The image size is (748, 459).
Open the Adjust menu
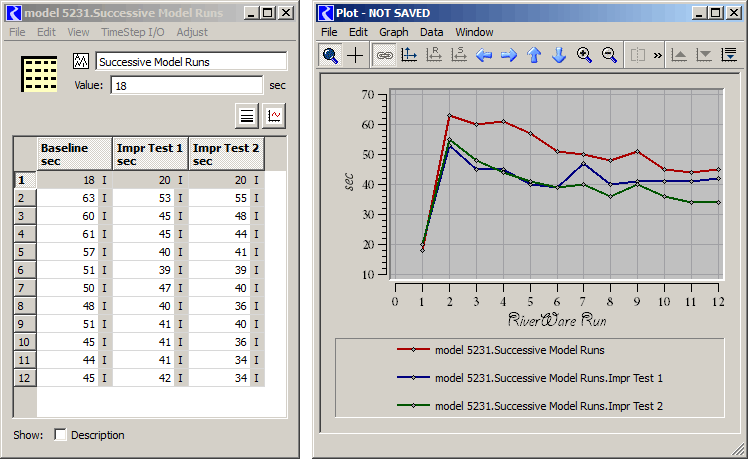pos(192,32)
